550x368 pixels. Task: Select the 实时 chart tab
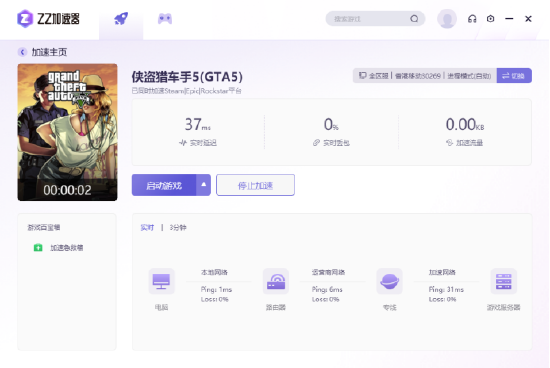(x=147, y=228)
